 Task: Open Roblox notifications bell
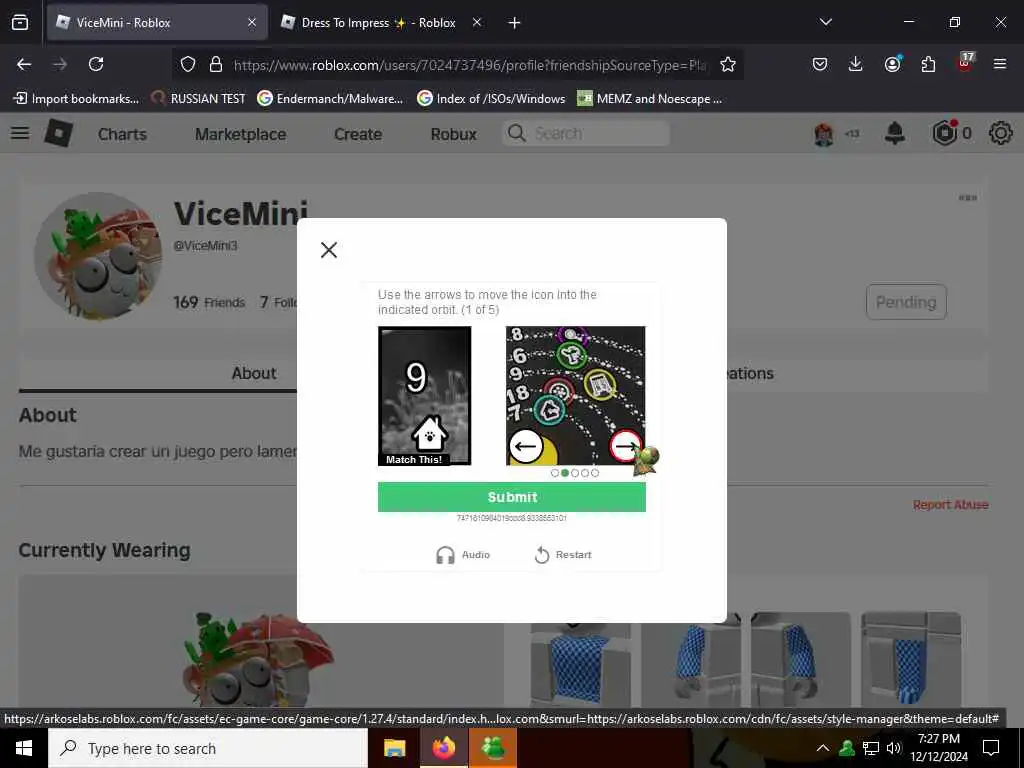click(x=895, y=133)
